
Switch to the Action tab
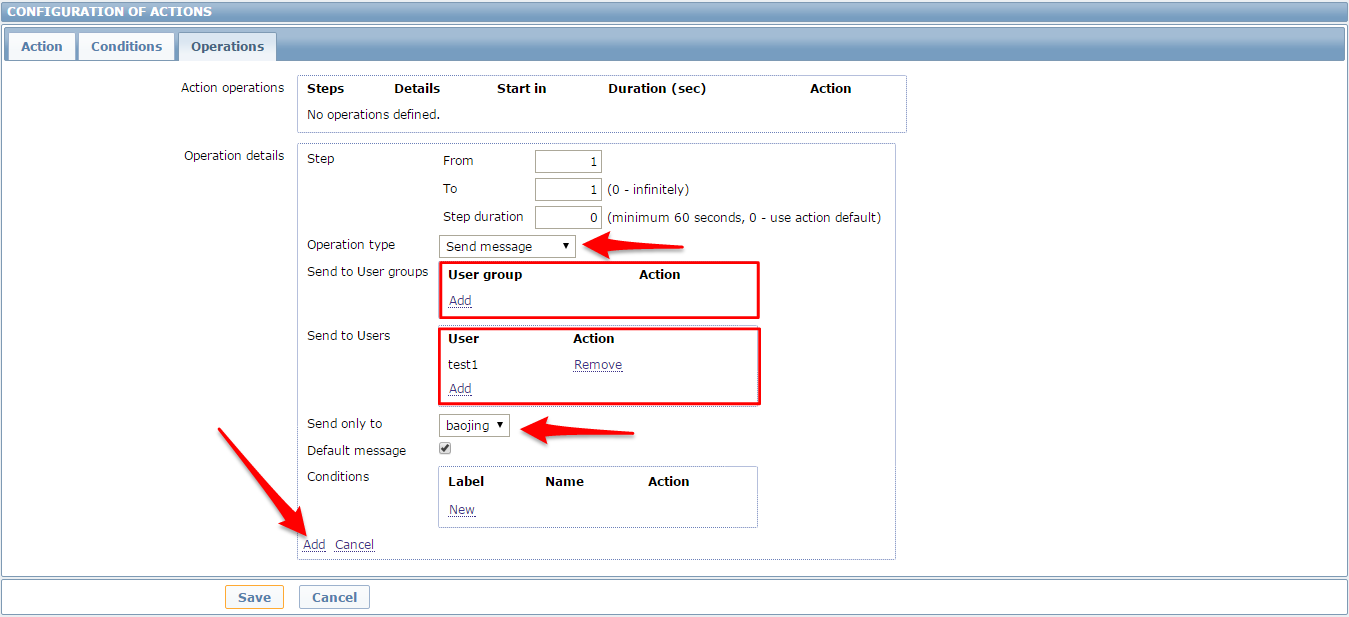[42, 47]
